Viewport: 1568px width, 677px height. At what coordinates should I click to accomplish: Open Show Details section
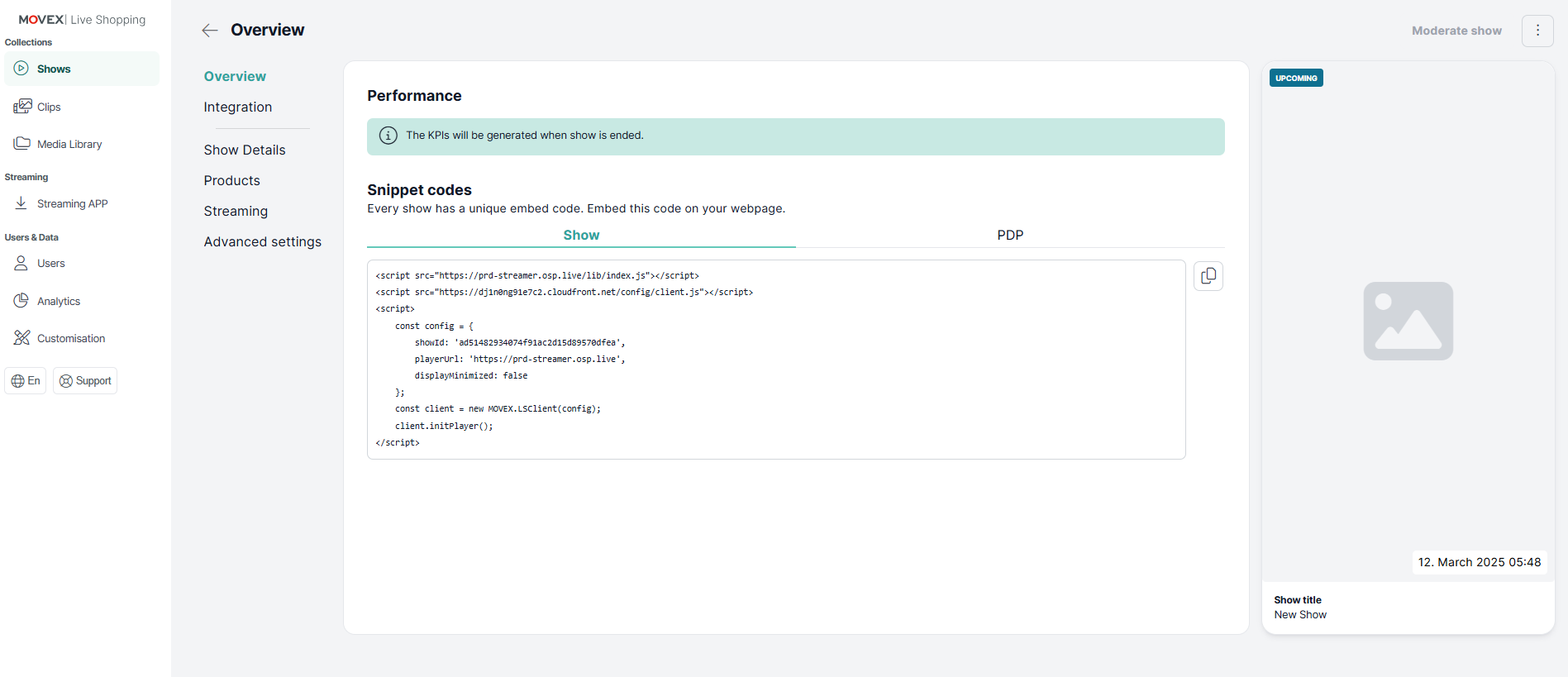pos(245,150)
